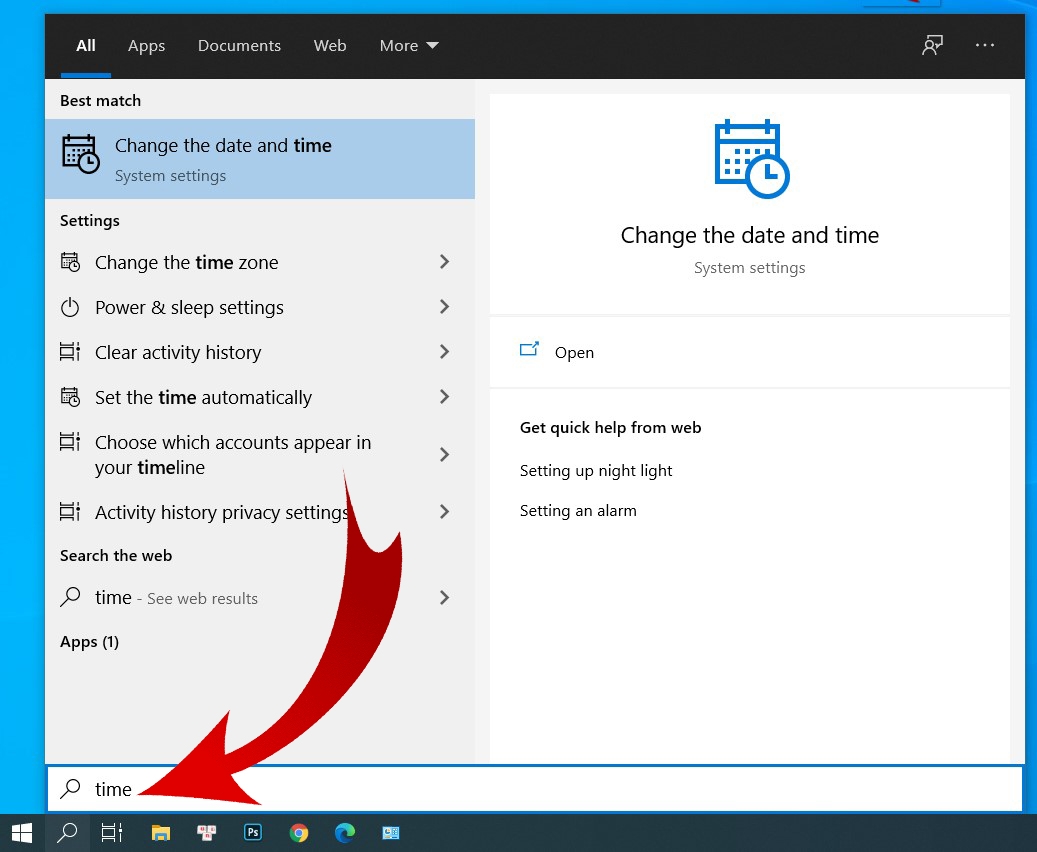This screenshot has width=1037, height=852.
Task: Open Task View from the taskbar
Action: point(112,833)
